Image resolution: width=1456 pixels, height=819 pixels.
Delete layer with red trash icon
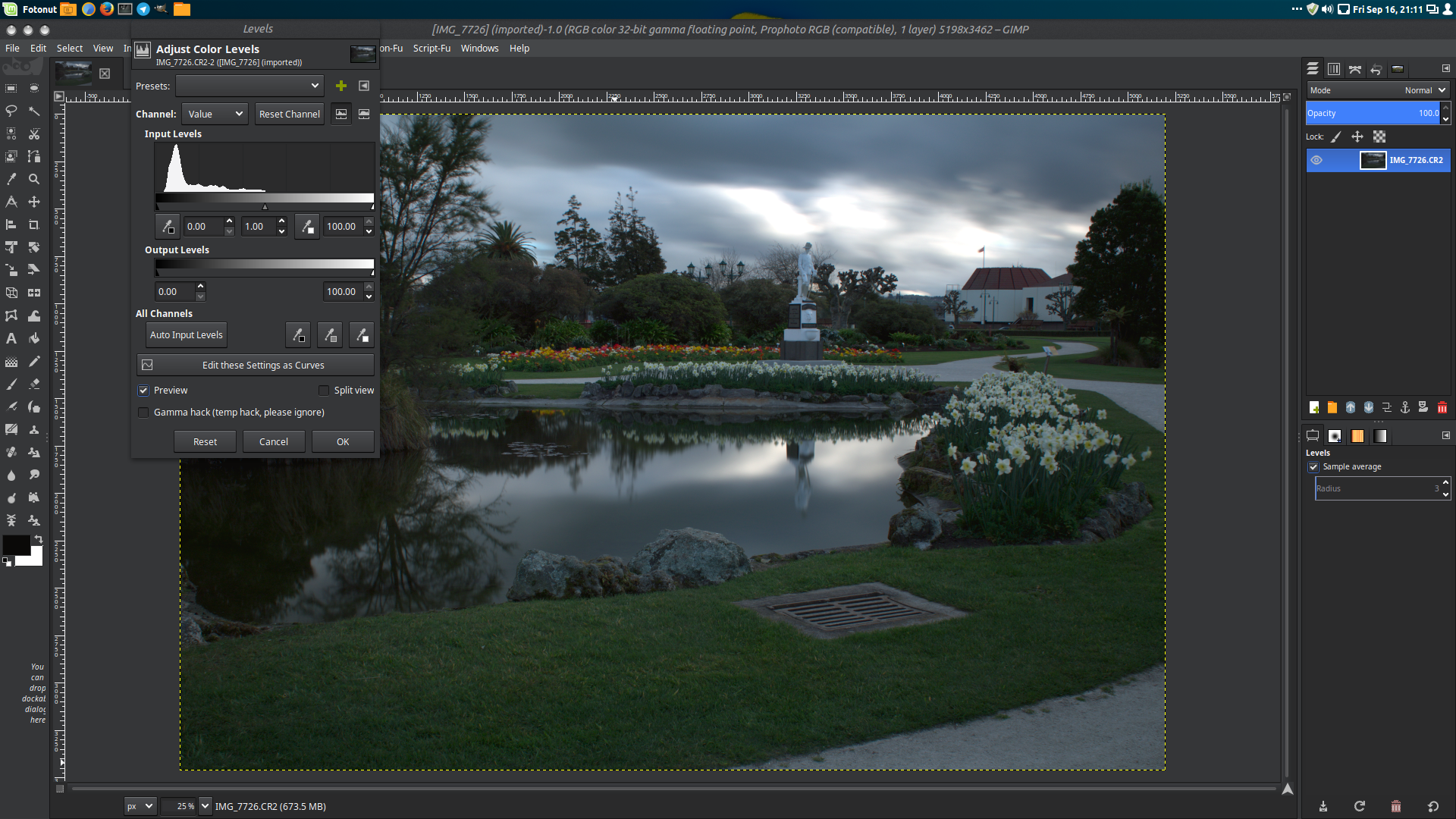(1442, 407)
